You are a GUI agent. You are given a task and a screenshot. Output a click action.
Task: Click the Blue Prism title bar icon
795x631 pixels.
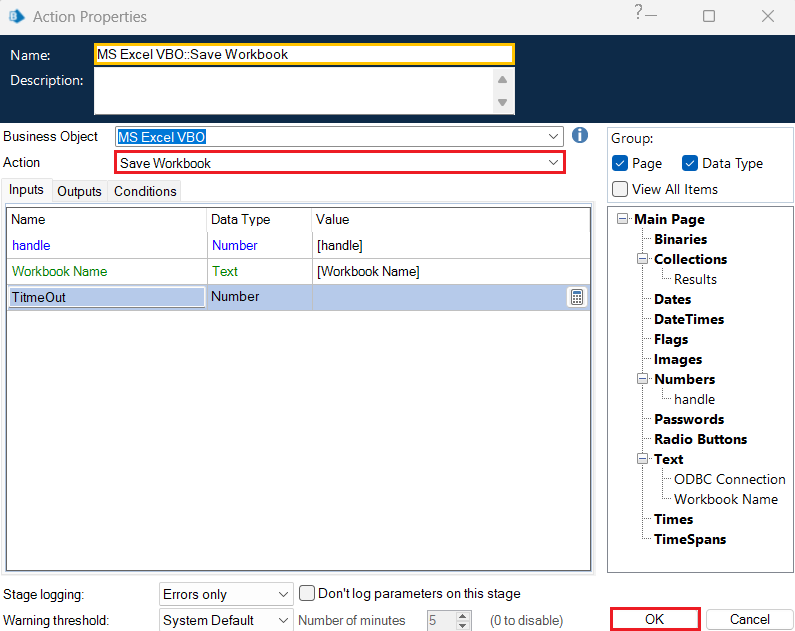coord(16,16)
